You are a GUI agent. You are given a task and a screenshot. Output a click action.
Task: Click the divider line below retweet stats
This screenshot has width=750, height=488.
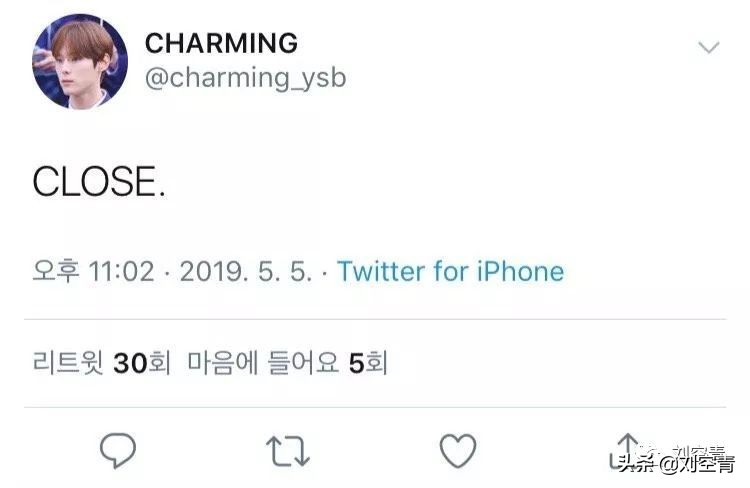[x=375, y=407]
